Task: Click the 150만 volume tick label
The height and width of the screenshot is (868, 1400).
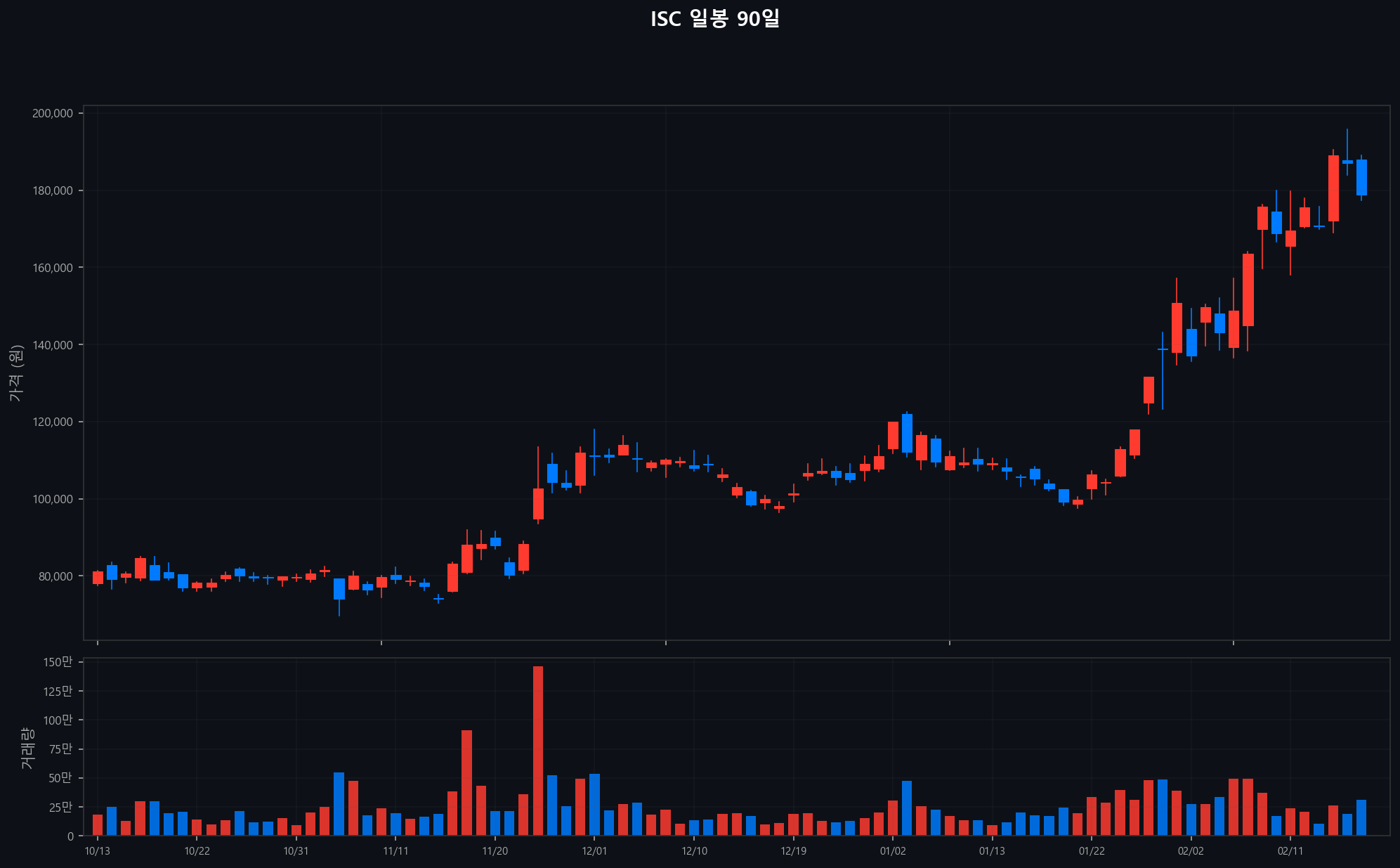Action: coord(57,661)
